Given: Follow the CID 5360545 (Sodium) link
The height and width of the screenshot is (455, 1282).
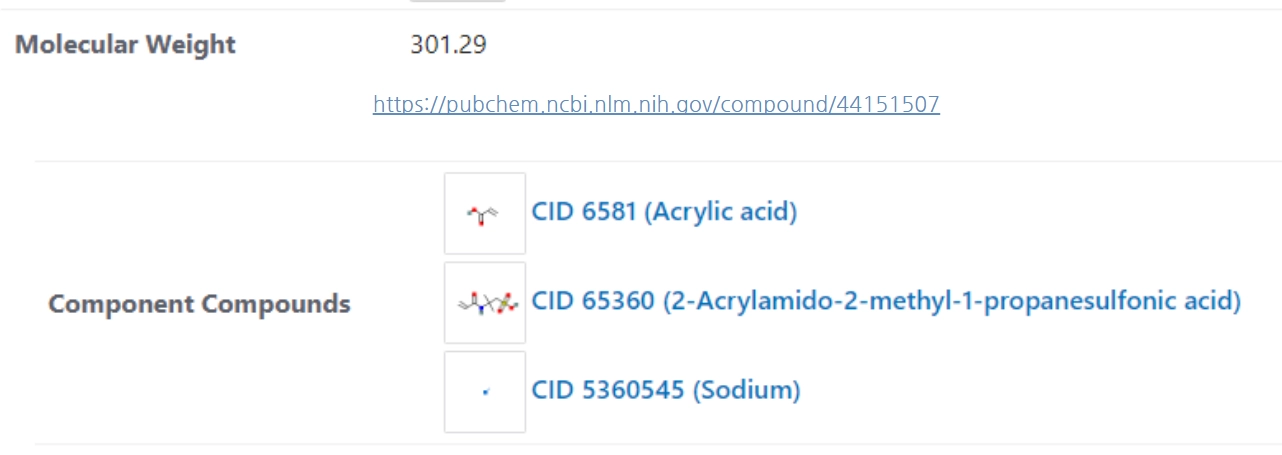Looking at the screenshot, I should [666, 390].
